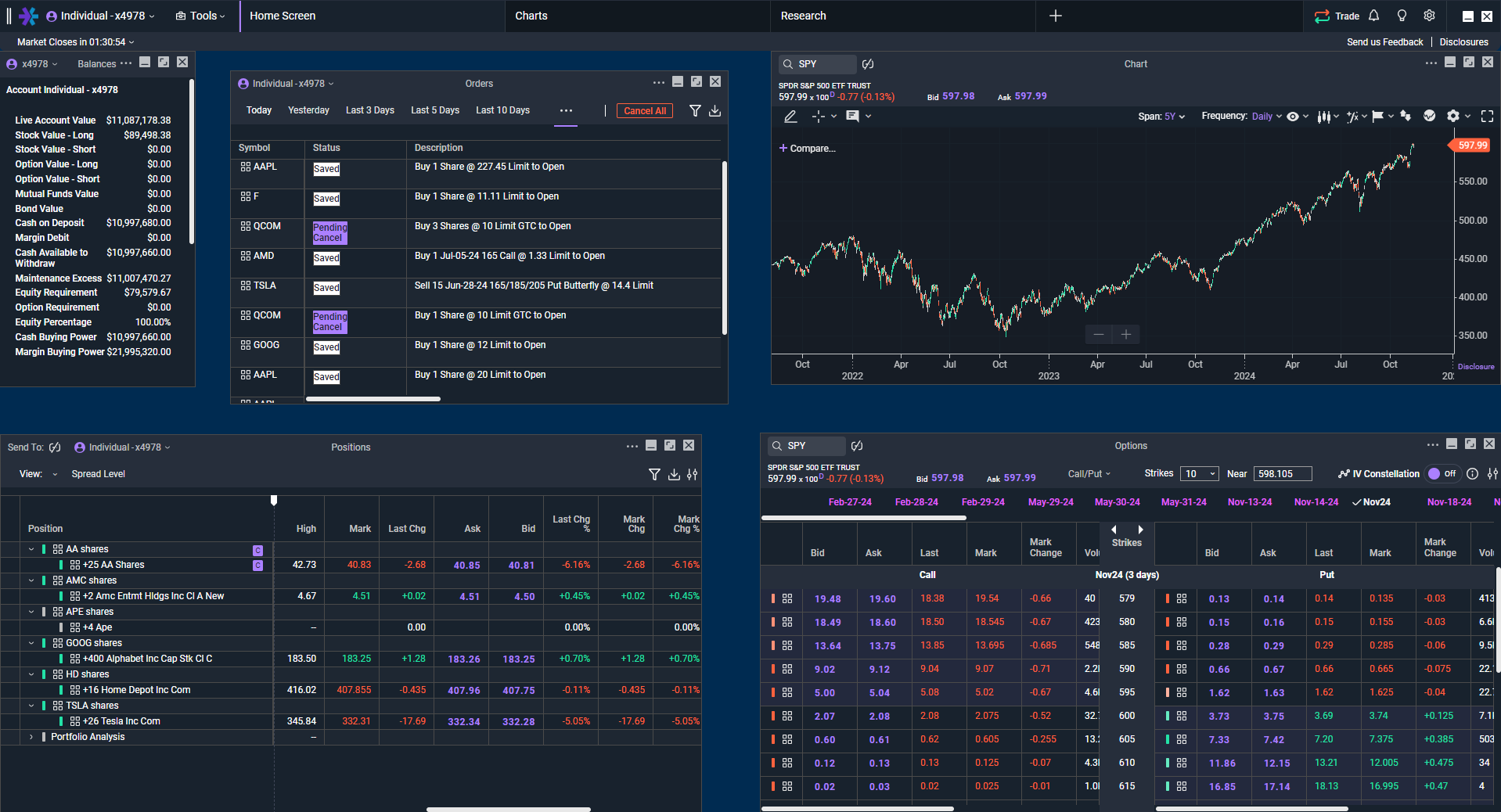The image size is (1501, 812).
Task: Collapse the AMC shares group
Action: (x=31, y=580)
